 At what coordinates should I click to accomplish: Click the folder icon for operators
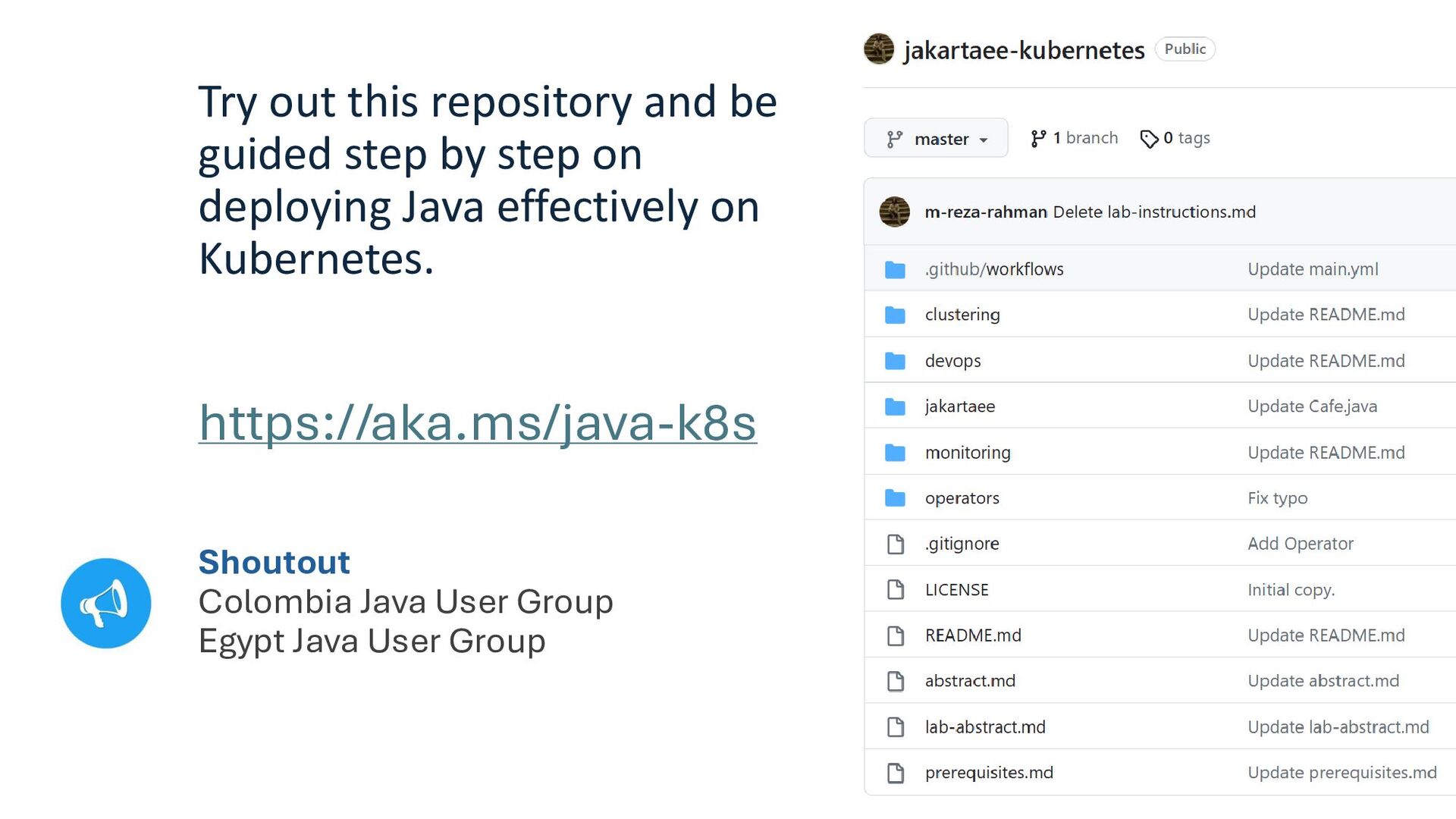pyautogui.click(x=895, y=498)
